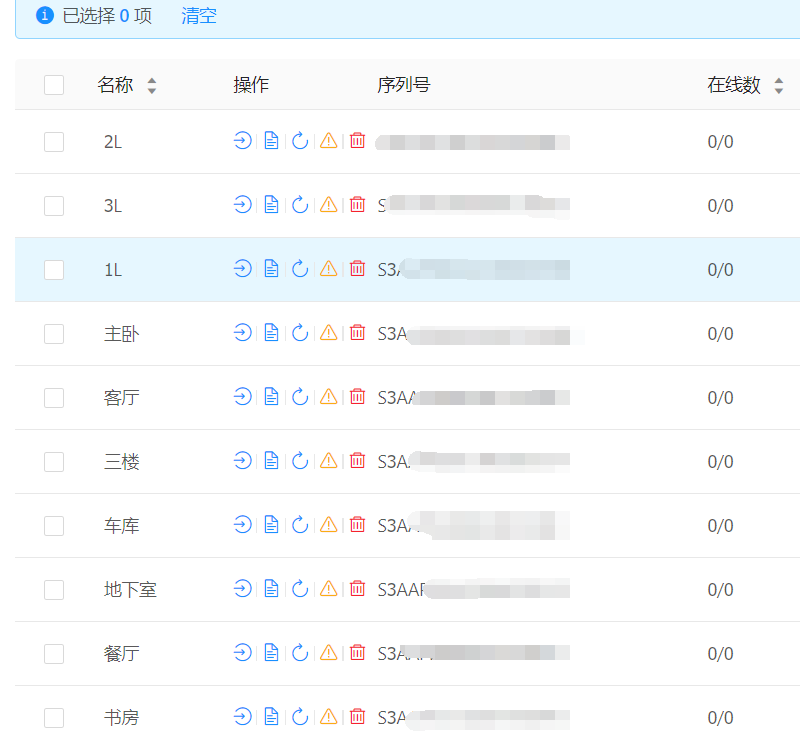
Task: Select the 1L row checkbox
Action: pyautogui.click(x=54, y=270)
